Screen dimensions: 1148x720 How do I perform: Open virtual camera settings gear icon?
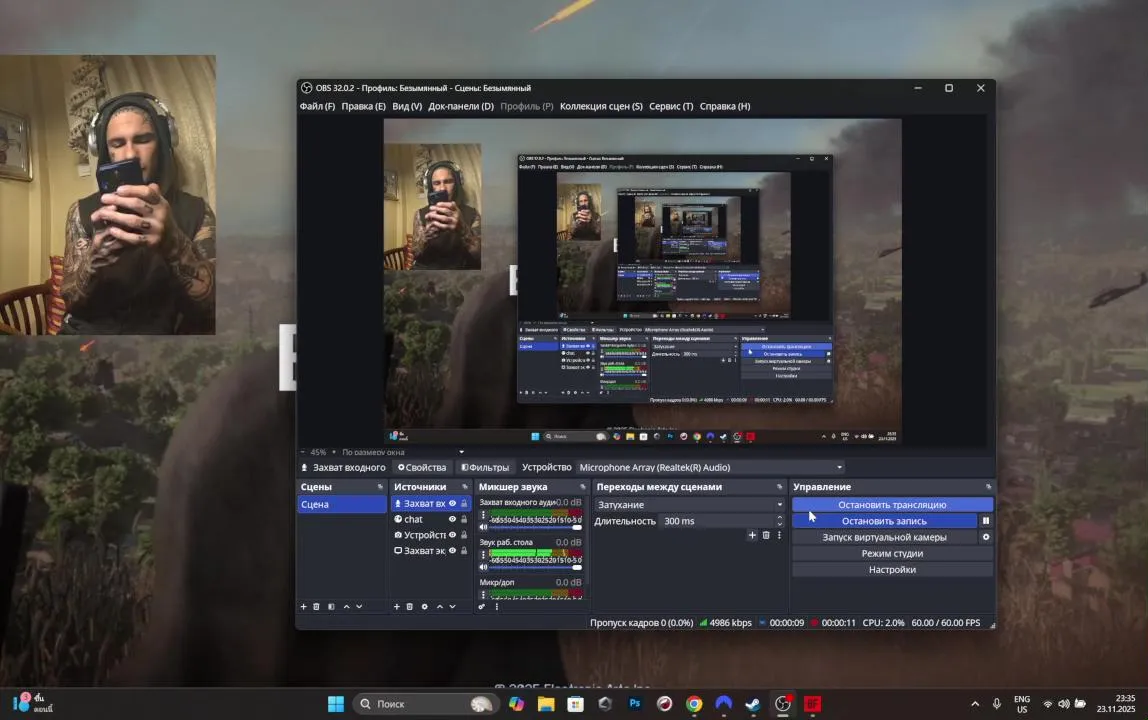pos(985,537)
